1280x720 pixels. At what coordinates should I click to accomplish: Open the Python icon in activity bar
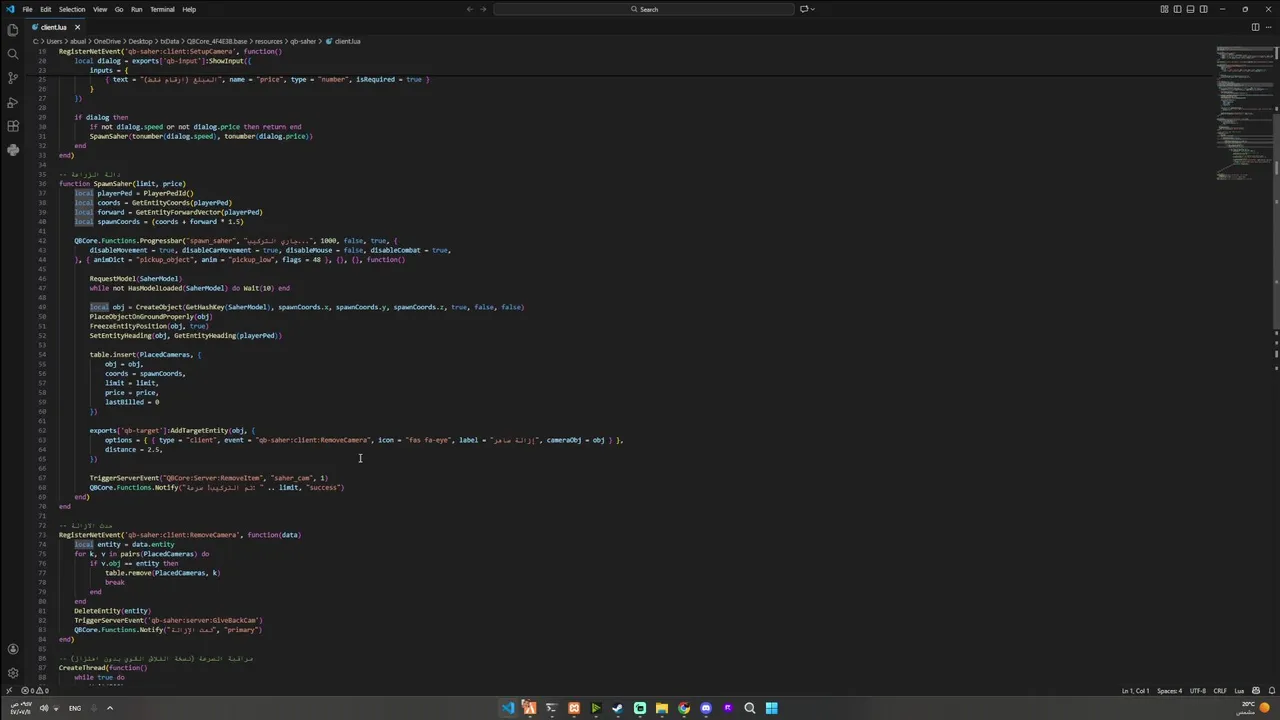tap(12, 150)
